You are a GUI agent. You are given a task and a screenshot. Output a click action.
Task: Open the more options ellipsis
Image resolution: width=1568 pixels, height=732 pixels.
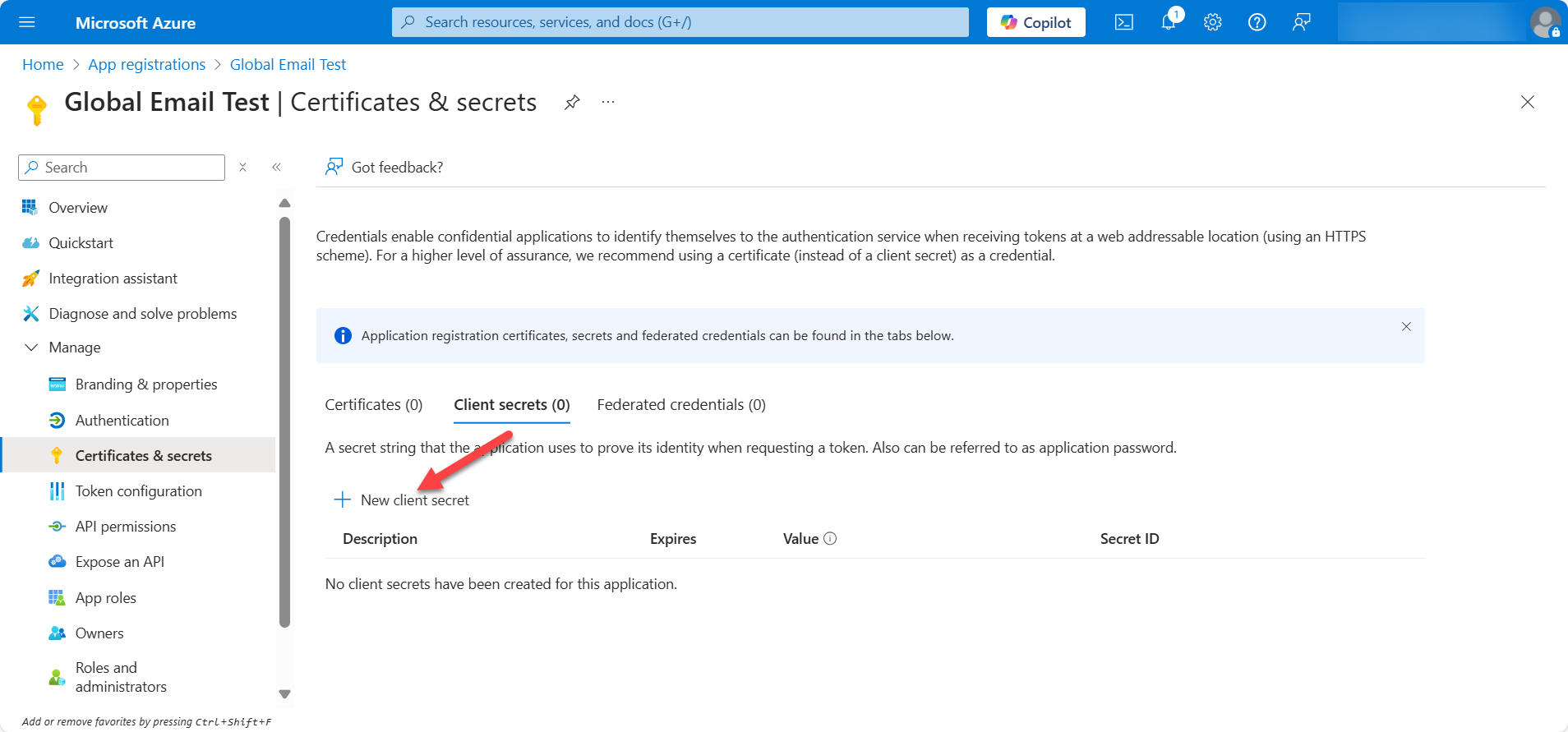[x=608, y=102]
